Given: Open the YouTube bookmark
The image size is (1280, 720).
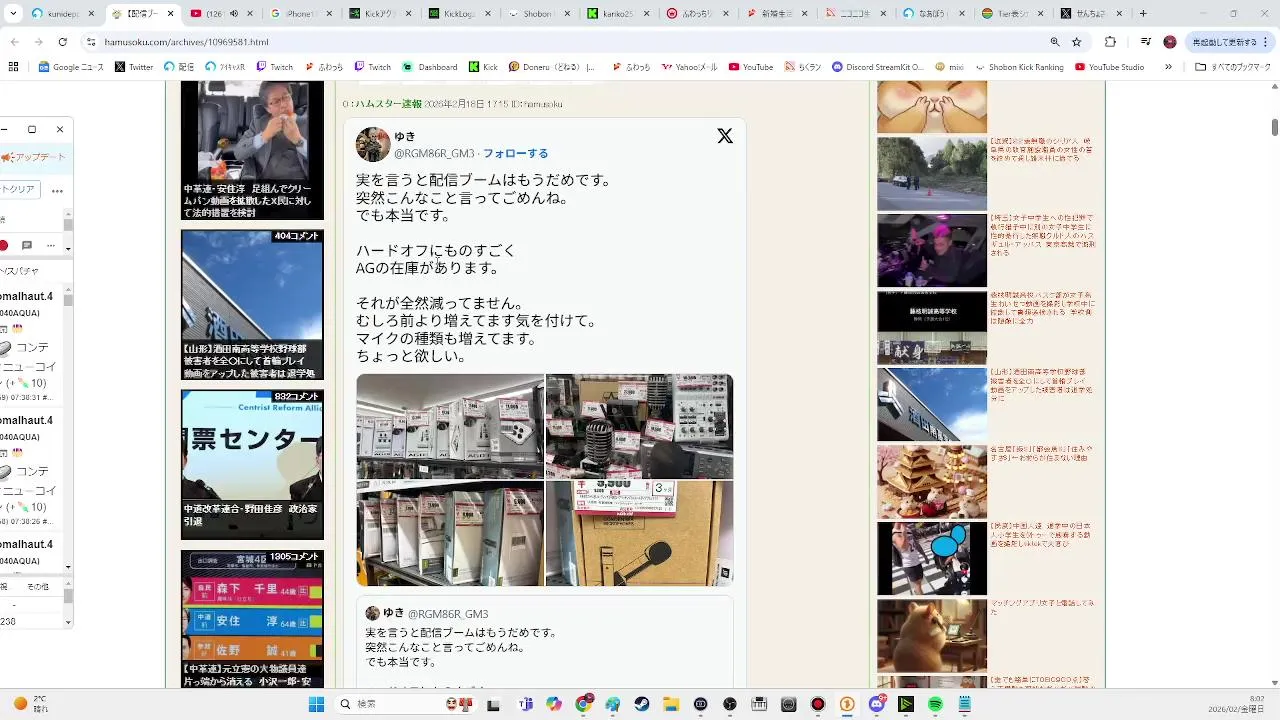Looking at the screenshot, I should [x=751, y=67].
